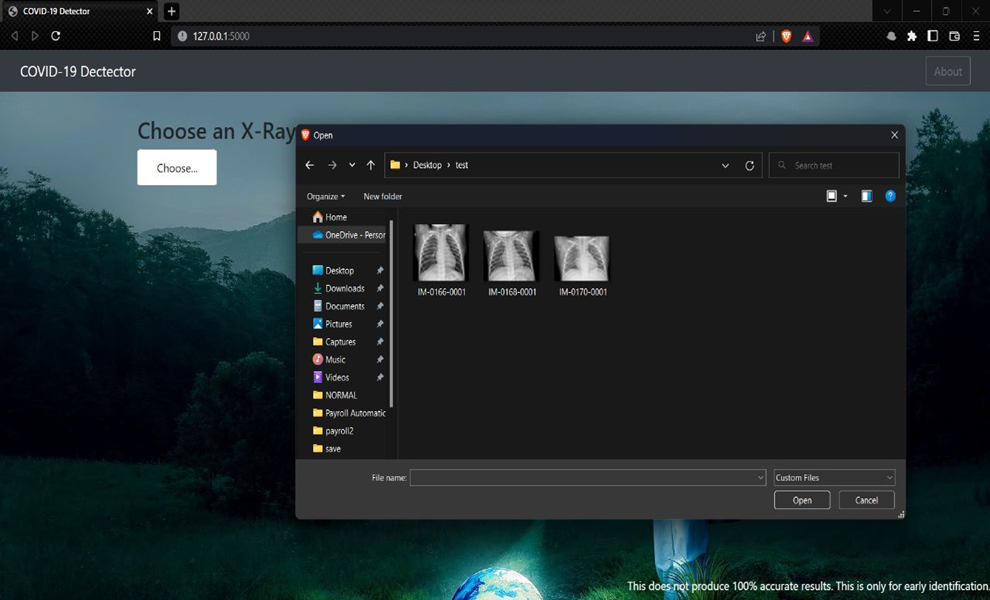The image size is (990, 600).
Task: Open the browser extensions puzzle icon
Action: (x=912, y=37)
